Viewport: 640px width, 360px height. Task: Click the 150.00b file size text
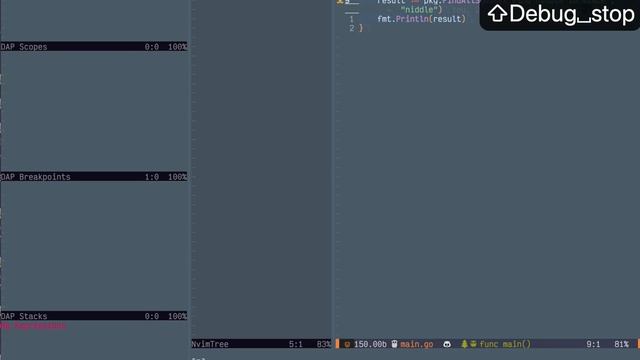pos(370,344)
